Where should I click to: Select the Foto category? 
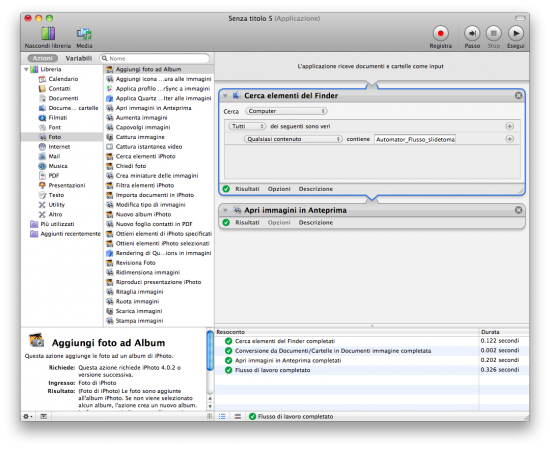point(55,137)
